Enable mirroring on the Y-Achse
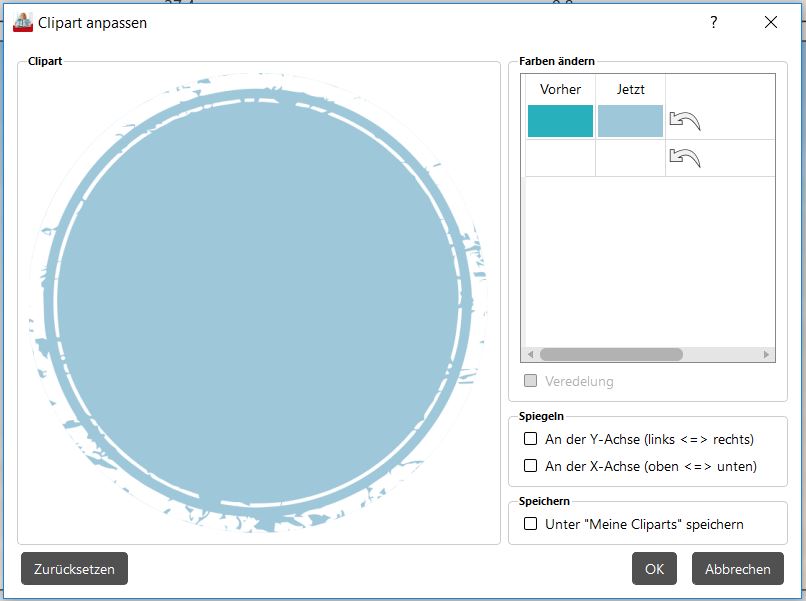 pos(531,439)
